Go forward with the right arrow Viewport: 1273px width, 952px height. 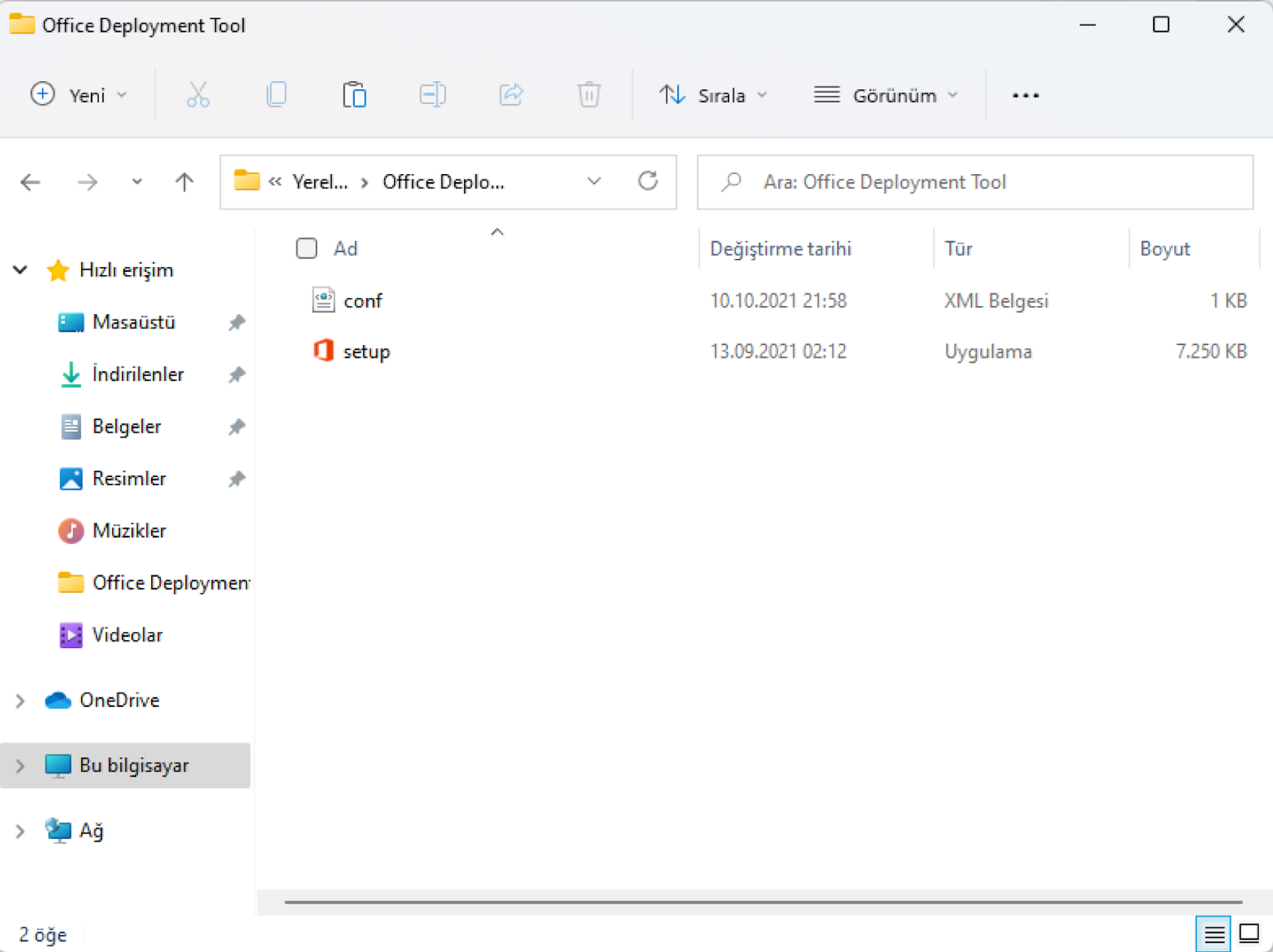tap(88, 182)
